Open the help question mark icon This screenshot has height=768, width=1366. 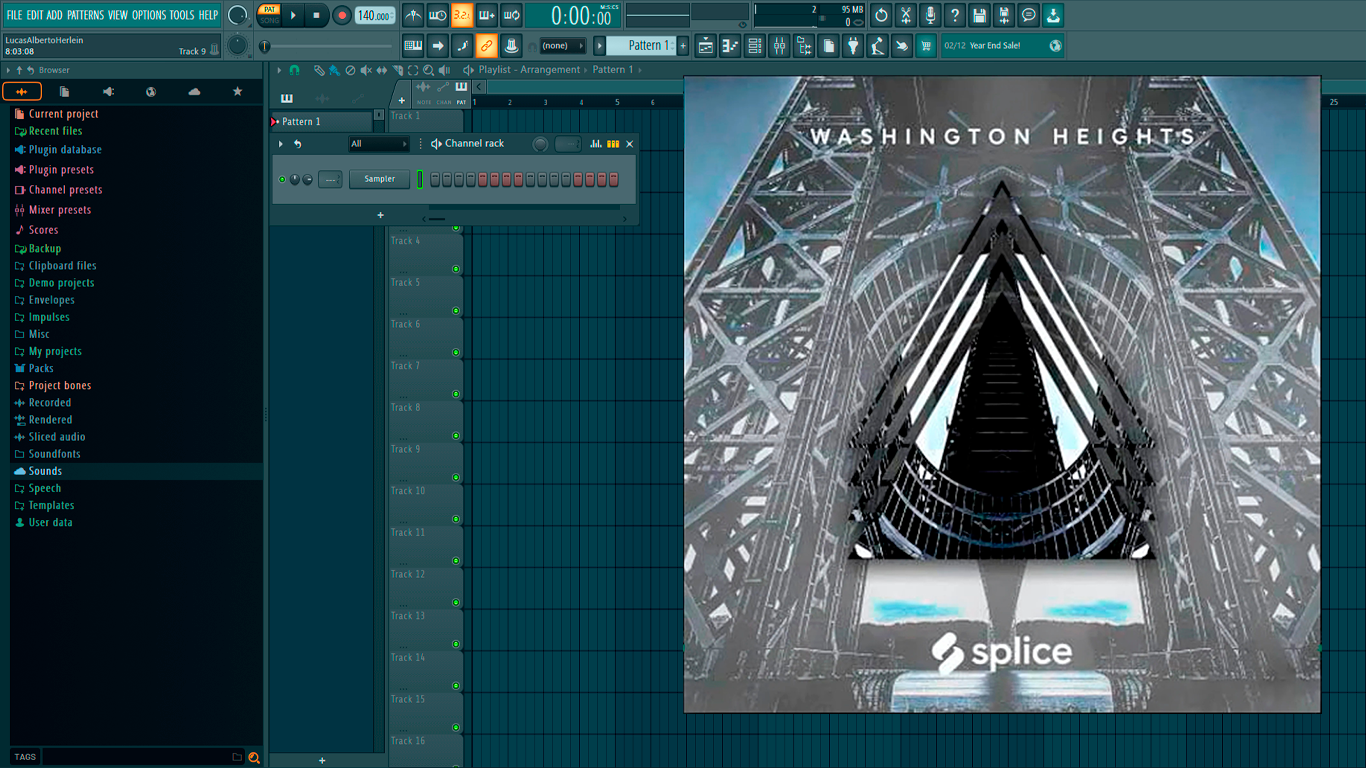coord(954,15)
